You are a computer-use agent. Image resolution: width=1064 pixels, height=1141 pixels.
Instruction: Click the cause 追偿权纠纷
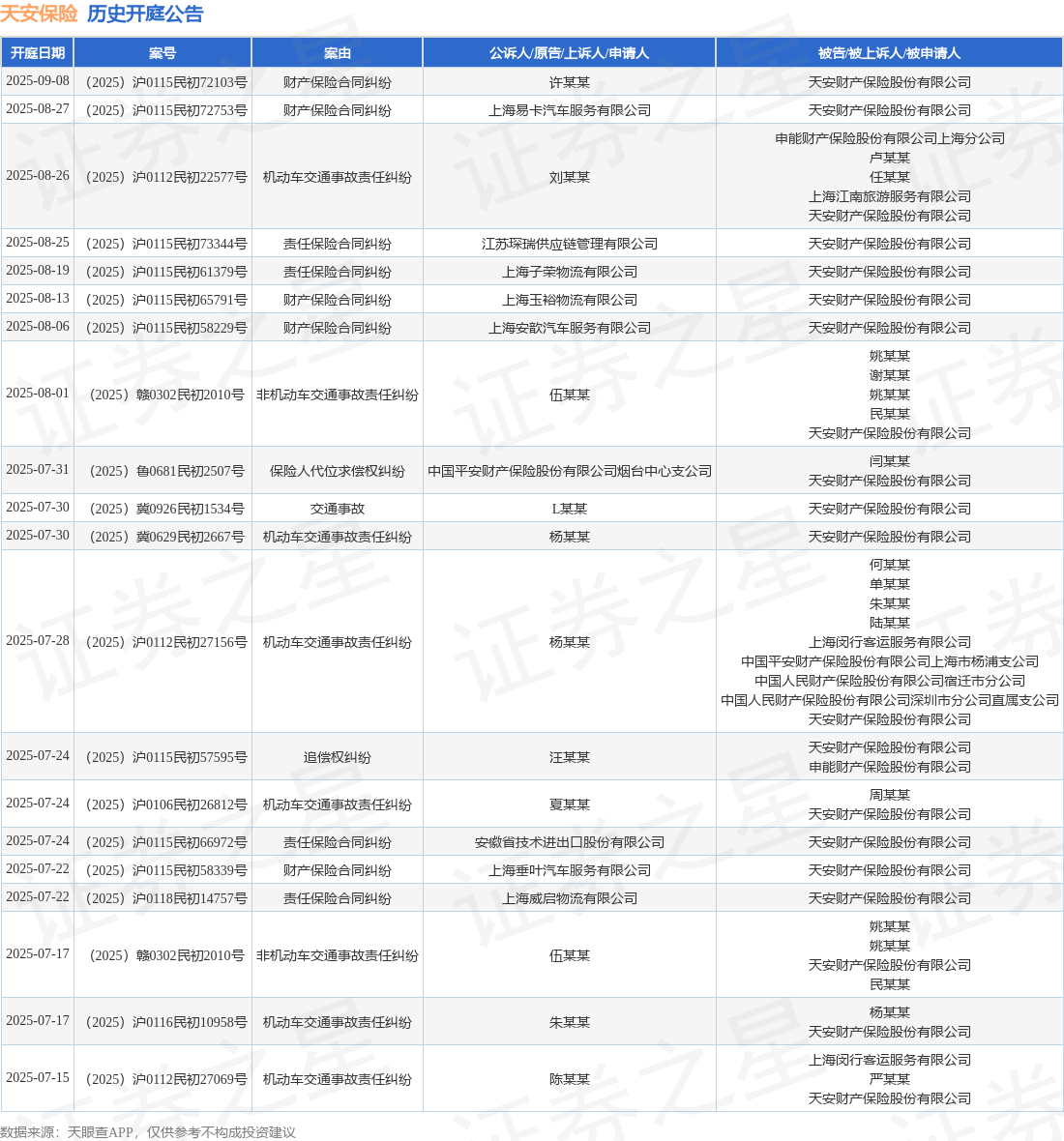[x=337, y=757]
